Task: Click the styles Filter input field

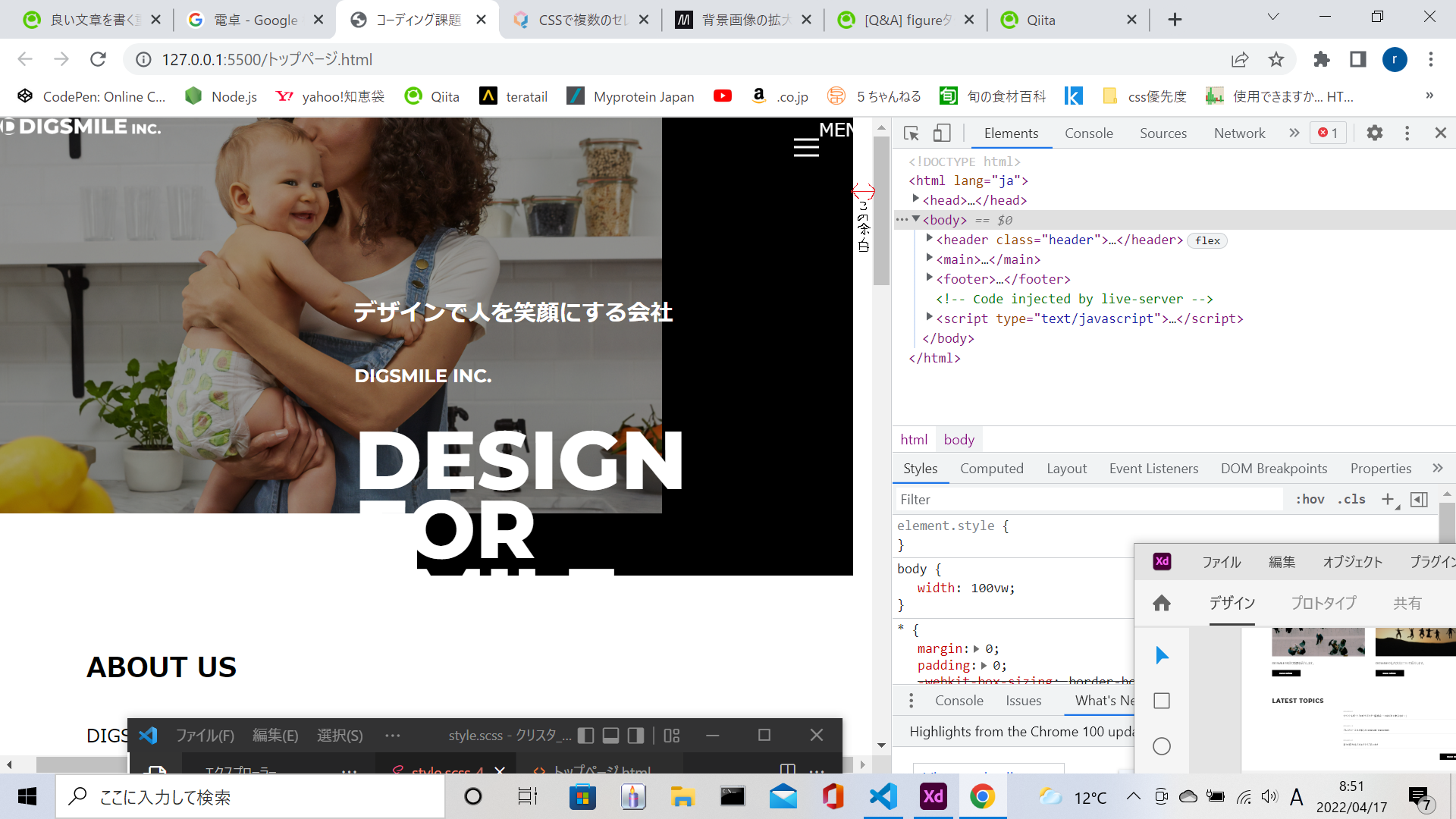Action: point(1089,499)
